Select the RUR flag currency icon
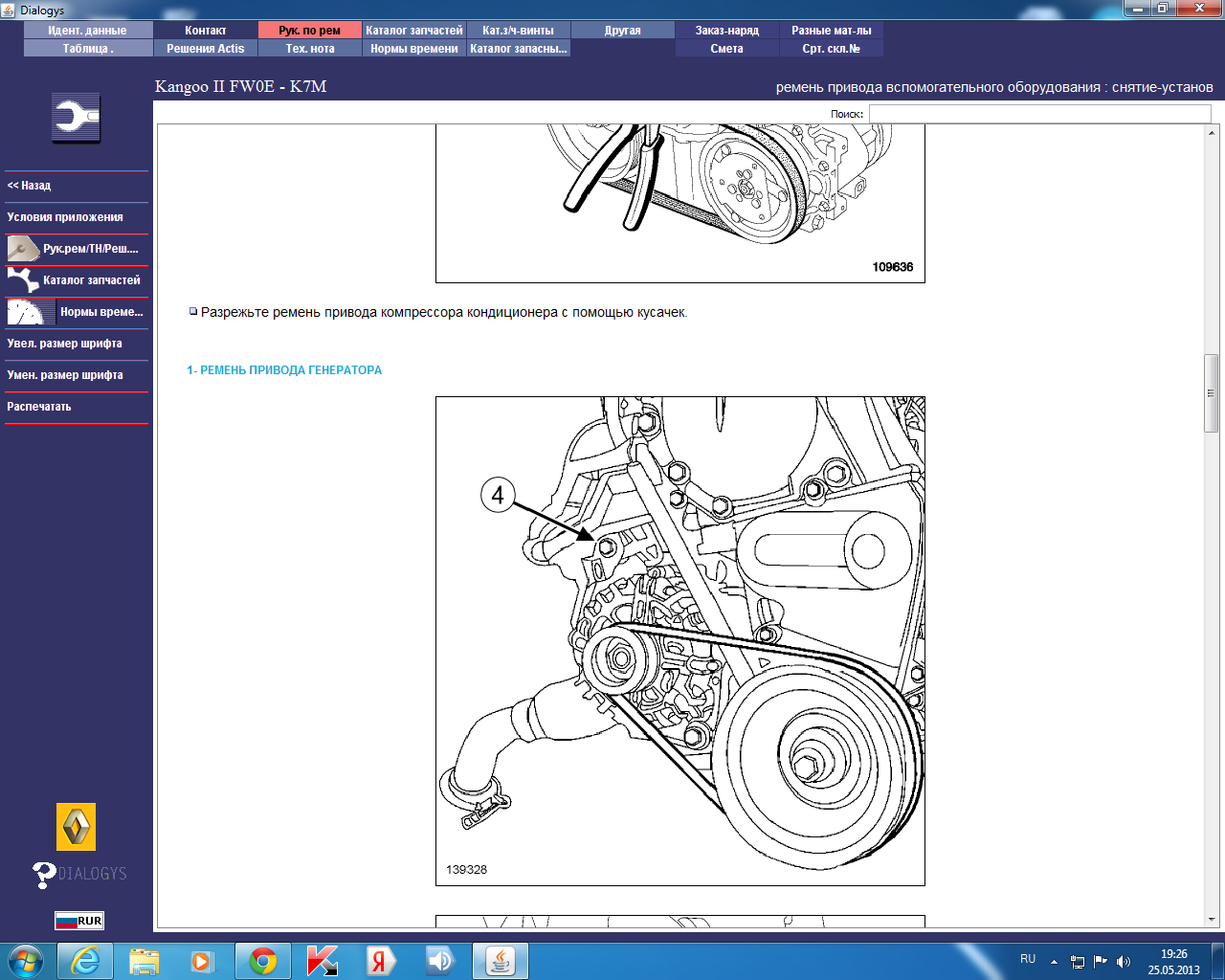This screenshot has width=1225, height=980. click(x=78, y=921)
